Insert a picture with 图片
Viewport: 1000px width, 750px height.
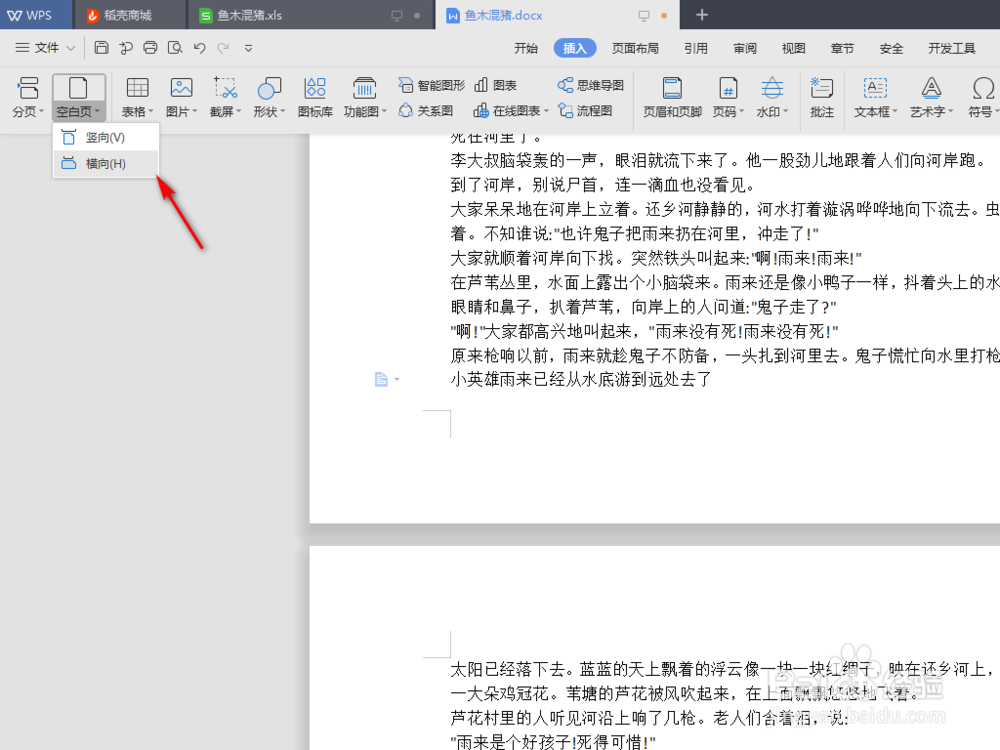pos(181,97)
